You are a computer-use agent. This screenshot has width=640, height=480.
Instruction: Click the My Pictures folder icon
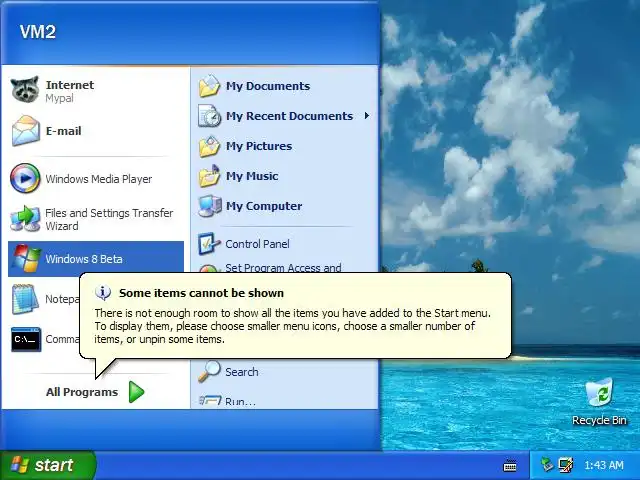(x=209, y=146)
